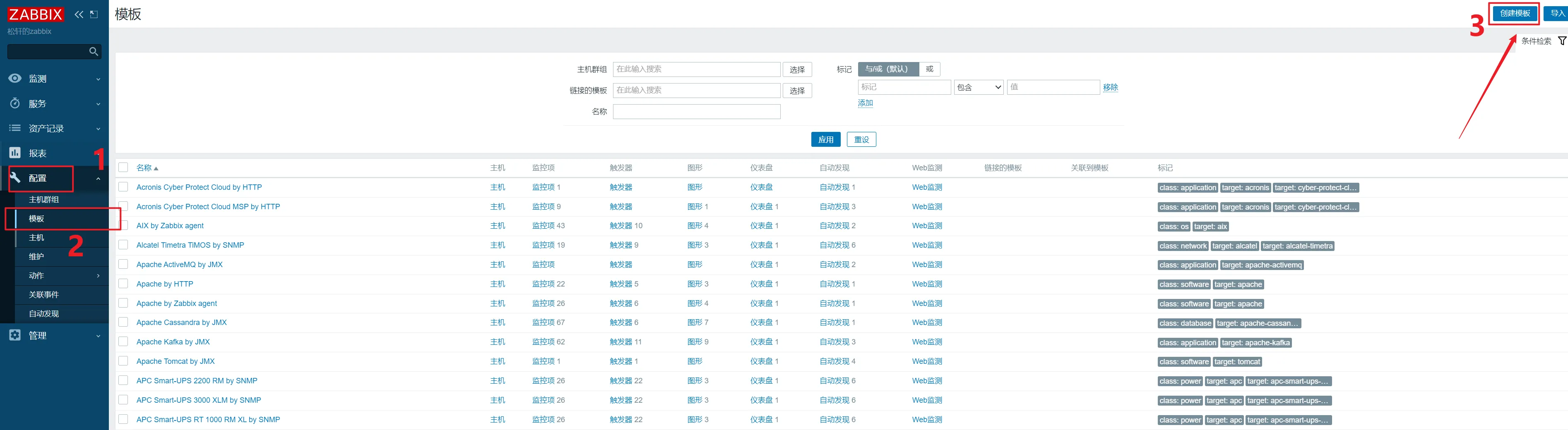
Task: Collapse the sidebar with double-chevron icon
Action: click(x=79, y=14)
